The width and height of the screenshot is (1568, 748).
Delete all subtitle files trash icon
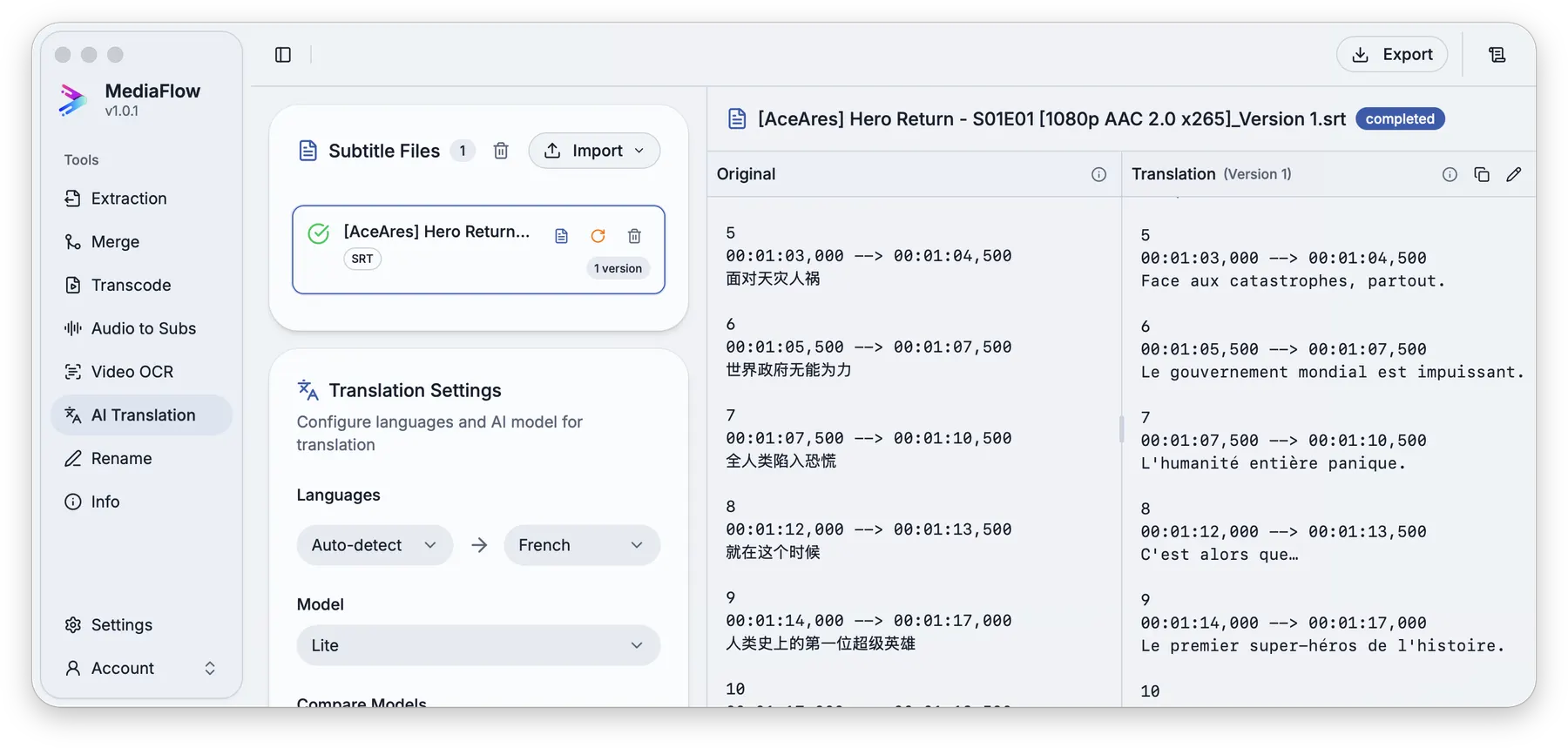[x=501, y=151]
